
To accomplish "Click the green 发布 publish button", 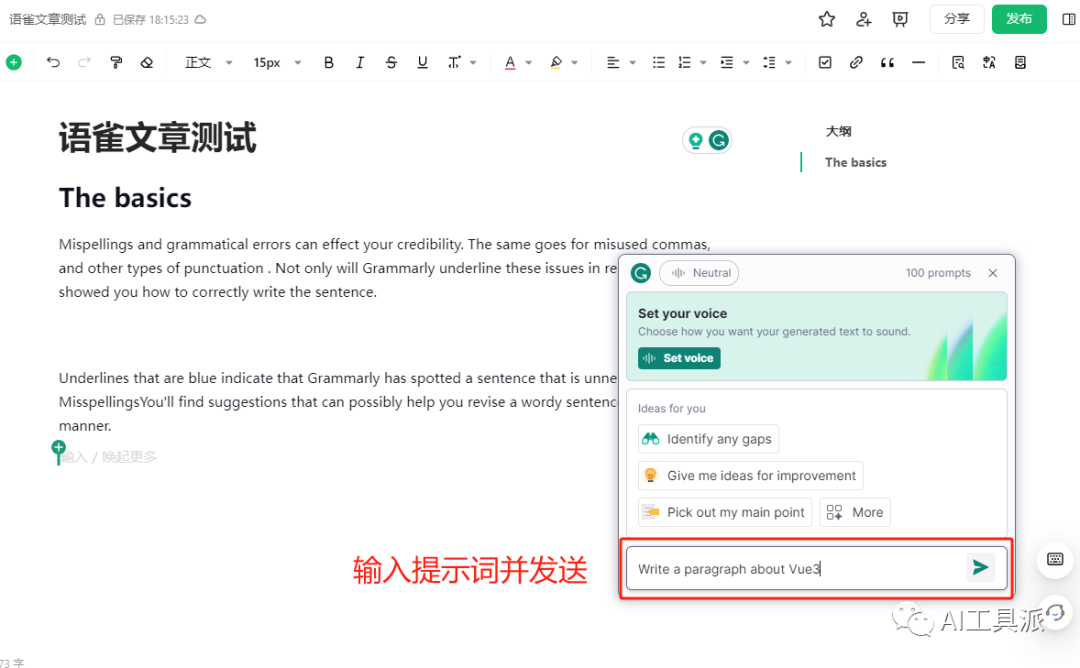I will tap(1019, 19).
